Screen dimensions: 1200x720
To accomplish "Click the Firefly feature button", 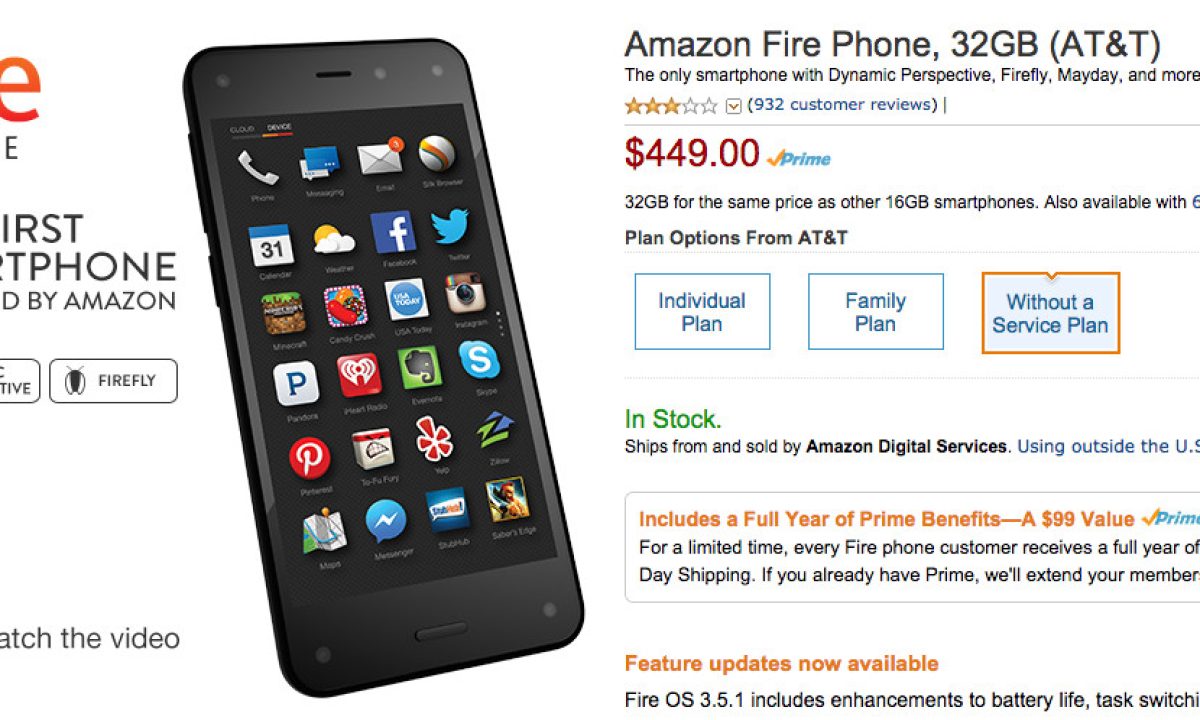I will [x=113, y=381].
